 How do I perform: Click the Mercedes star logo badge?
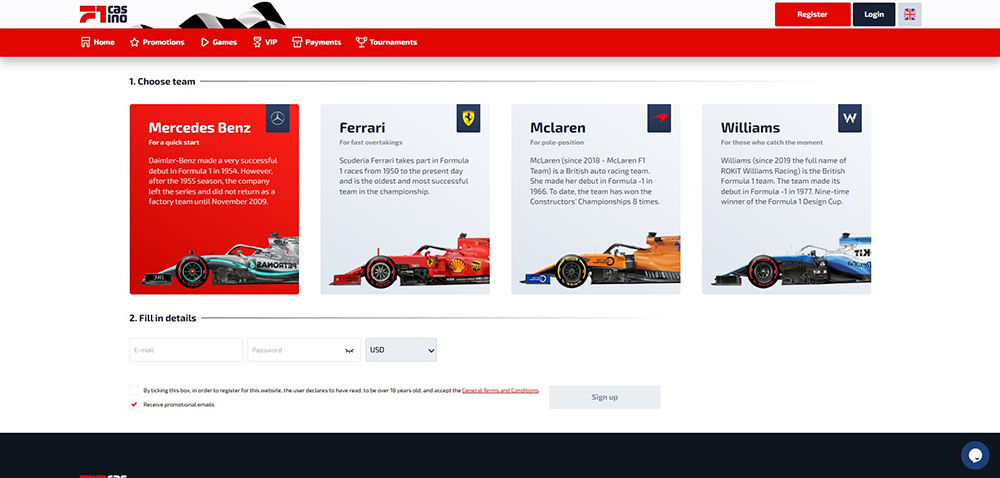[x=277, y=118]
